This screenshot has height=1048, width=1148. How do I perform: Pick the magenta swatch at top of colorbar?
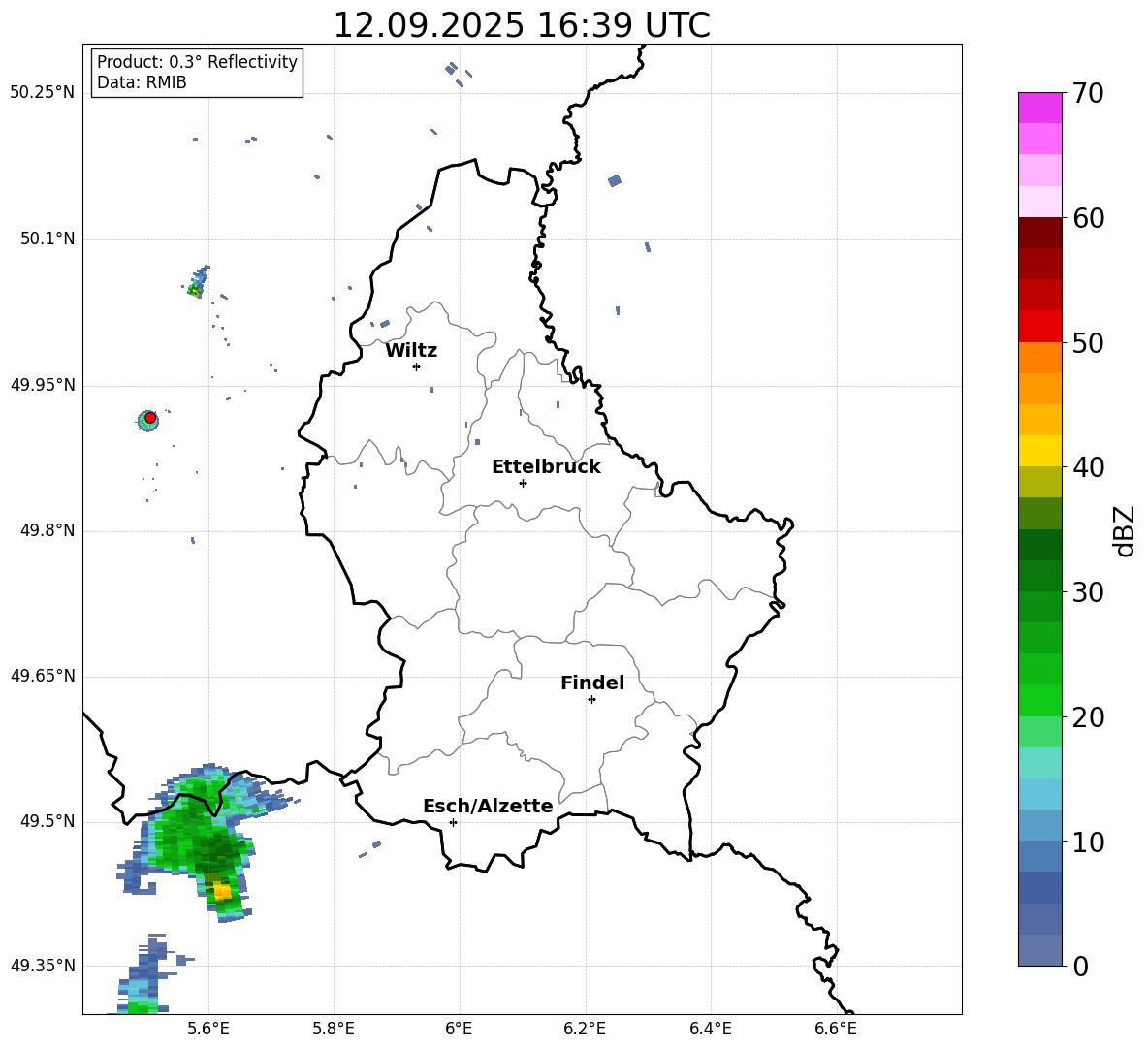coord(1039,108)
